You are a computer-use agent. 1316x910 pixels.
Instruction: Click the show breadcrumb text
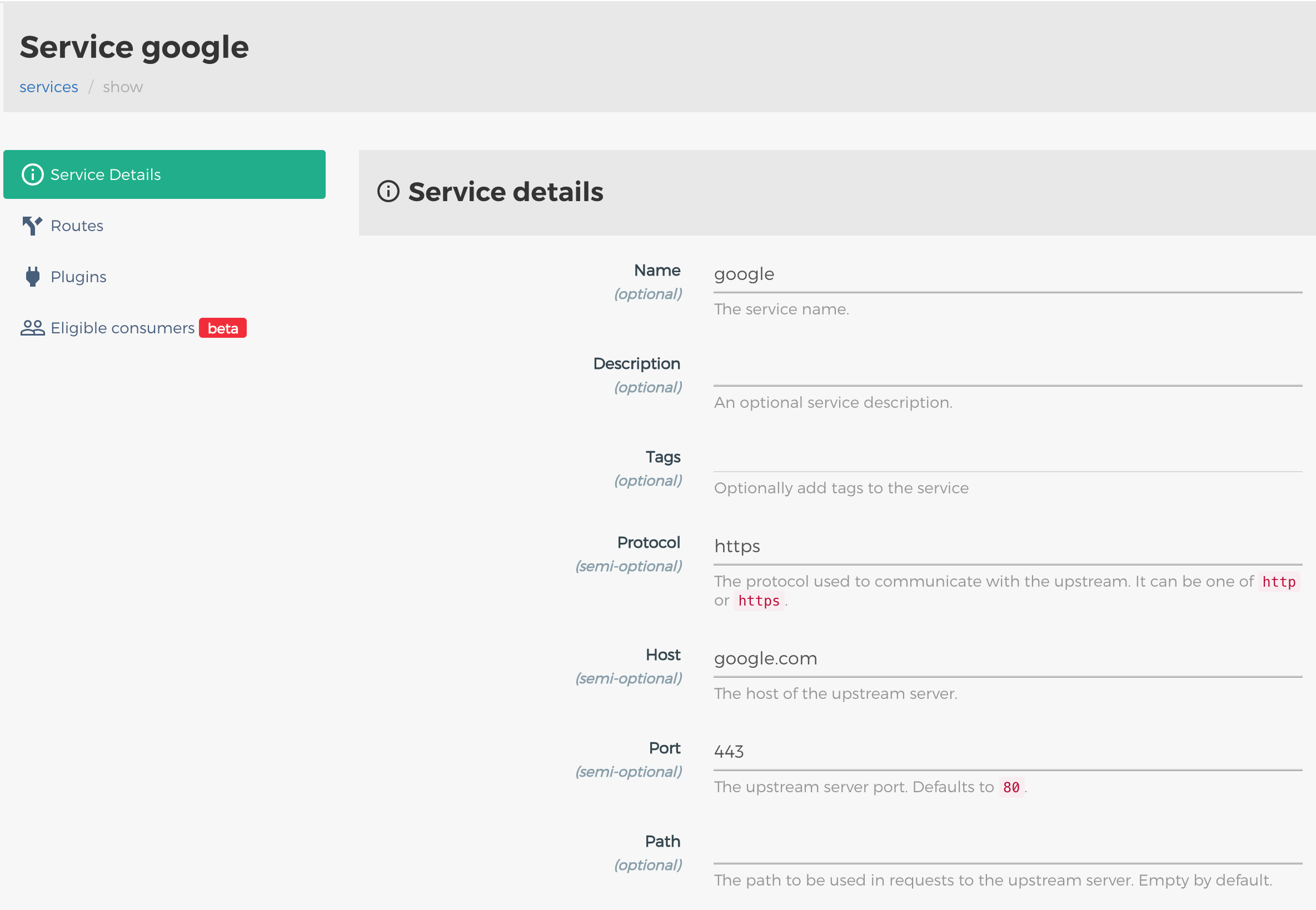[123, 87]
